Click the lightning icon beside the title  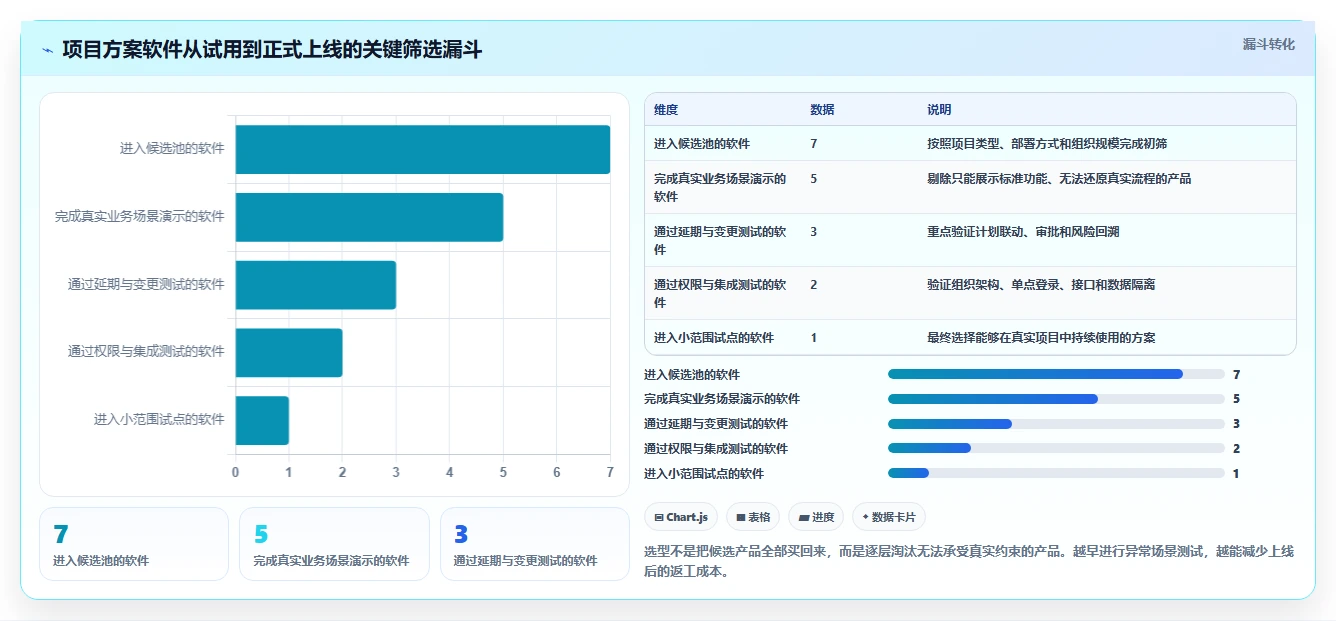point(48,50)
